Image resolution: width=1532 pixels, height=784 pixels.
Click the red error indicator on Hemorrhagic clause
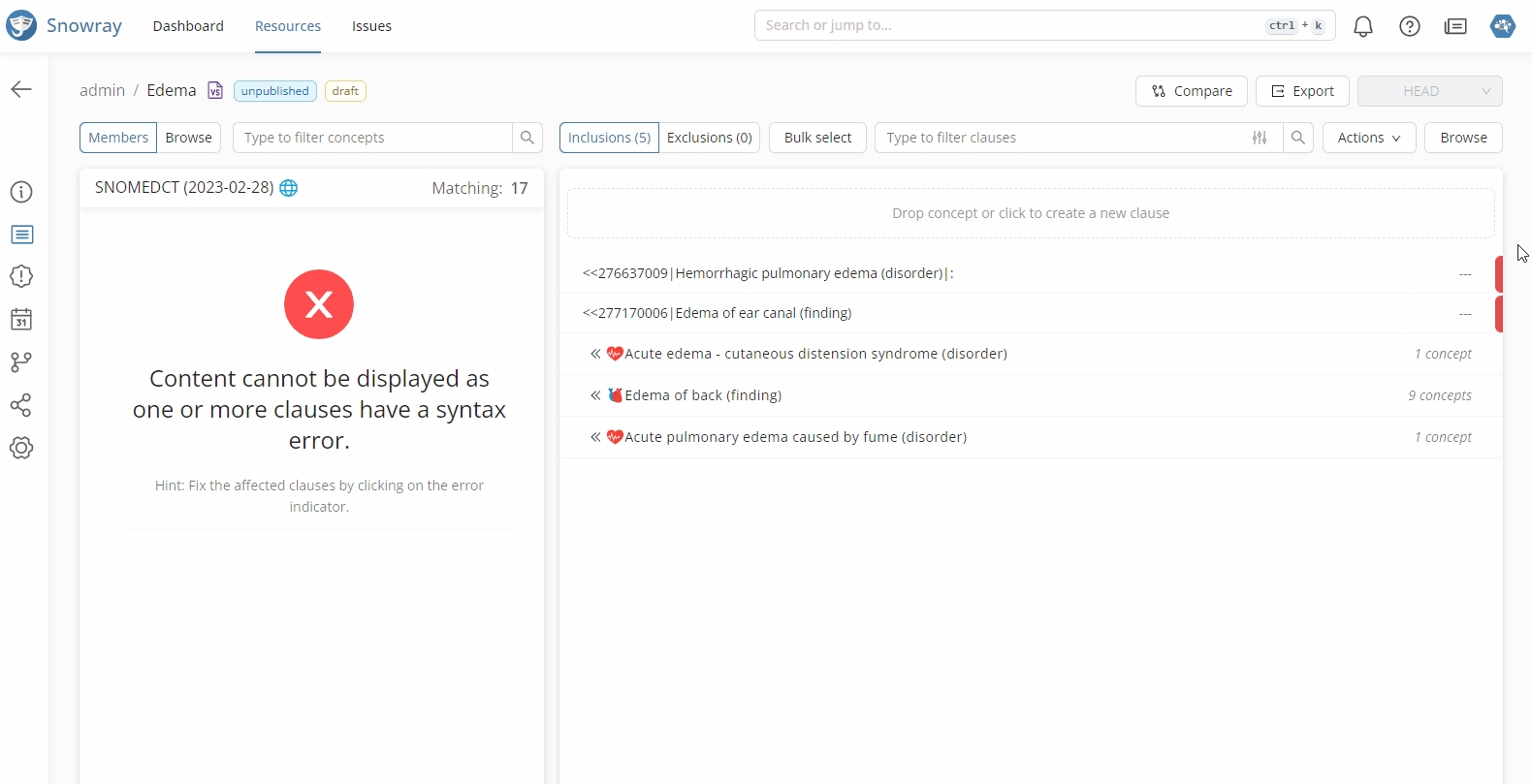1498,274
